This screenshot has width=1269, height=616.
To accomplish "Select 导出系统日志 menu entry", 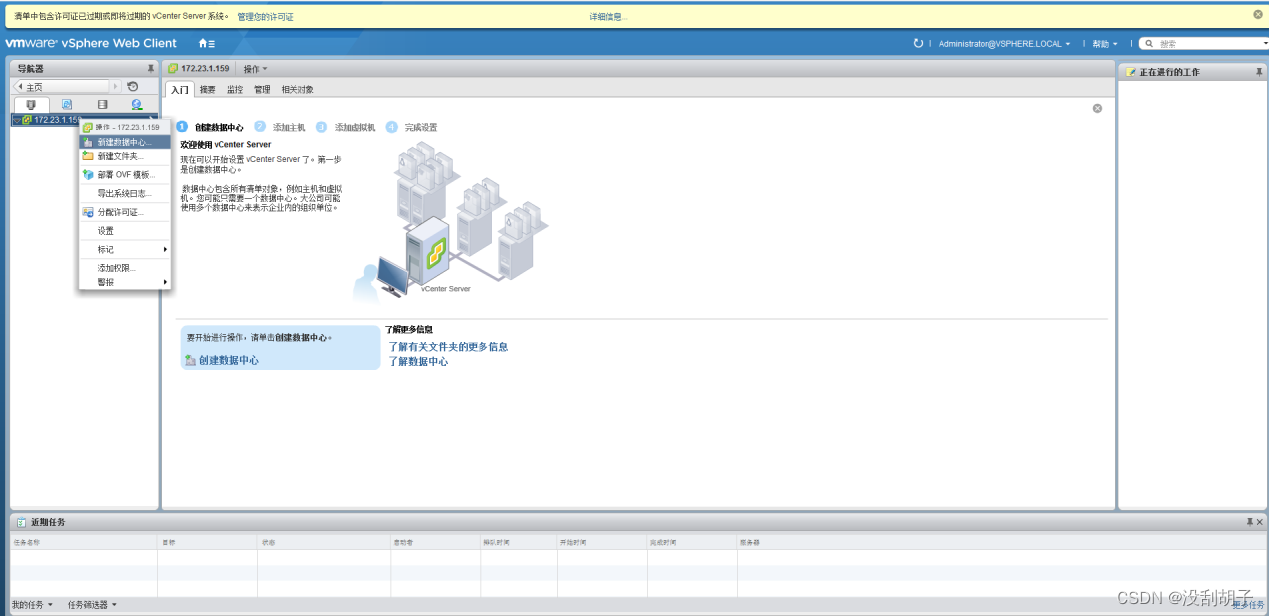I will [125, 193].
